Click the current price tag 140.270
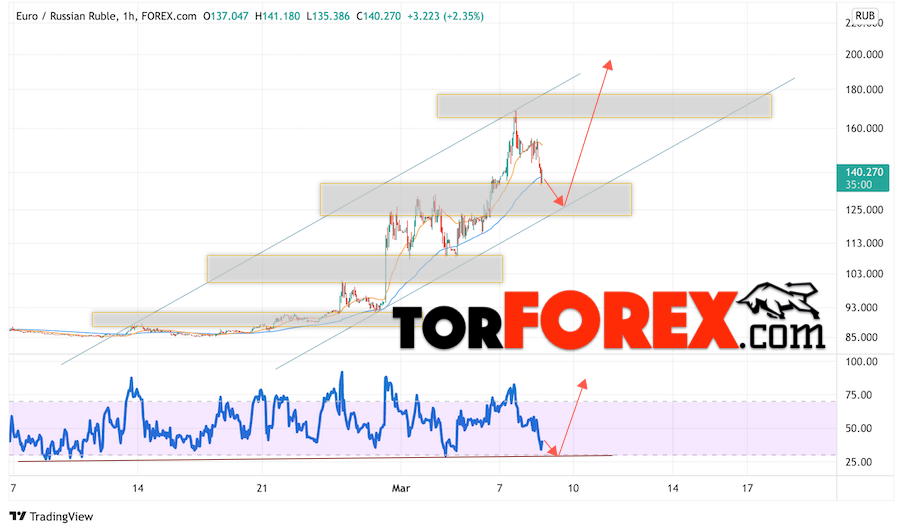This screenshot has height=532, width=903. (x=864, y=172)
